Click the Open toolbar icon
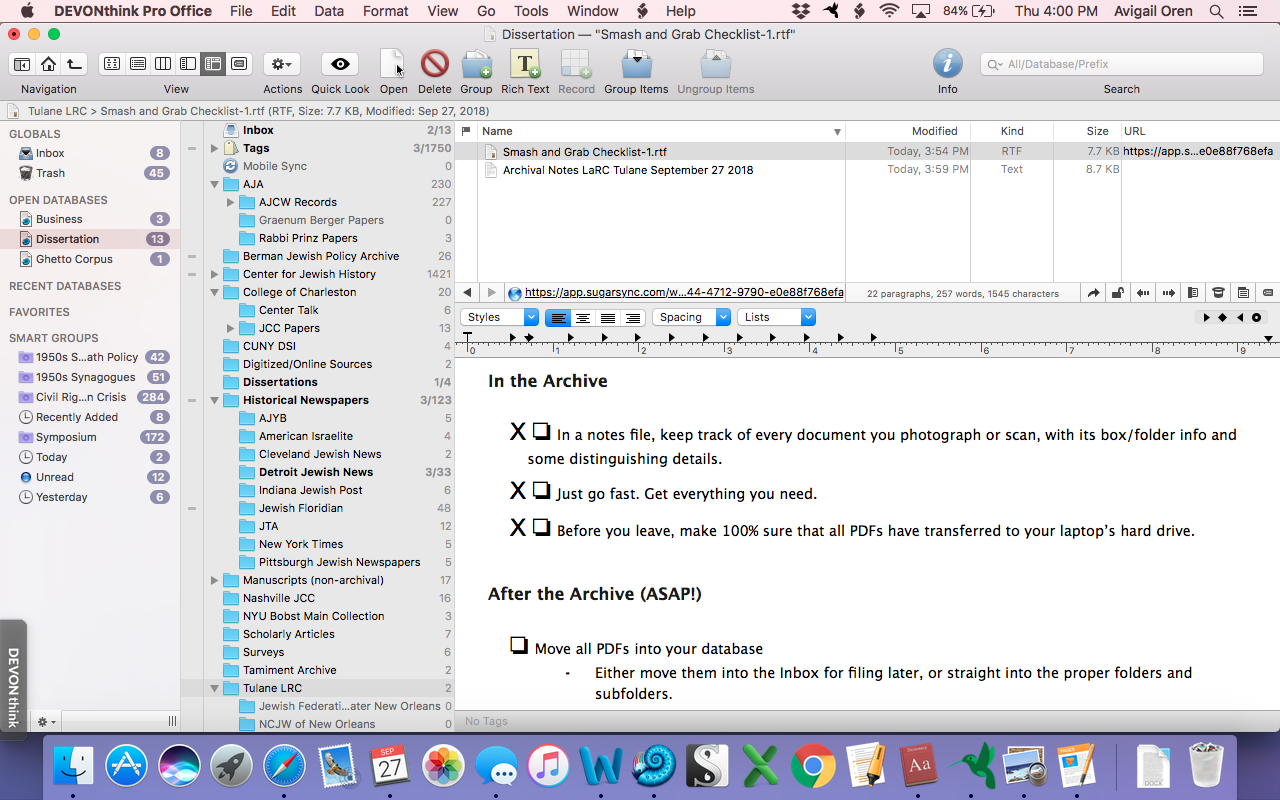This screenshot has height=800, width=1280. 393,64
